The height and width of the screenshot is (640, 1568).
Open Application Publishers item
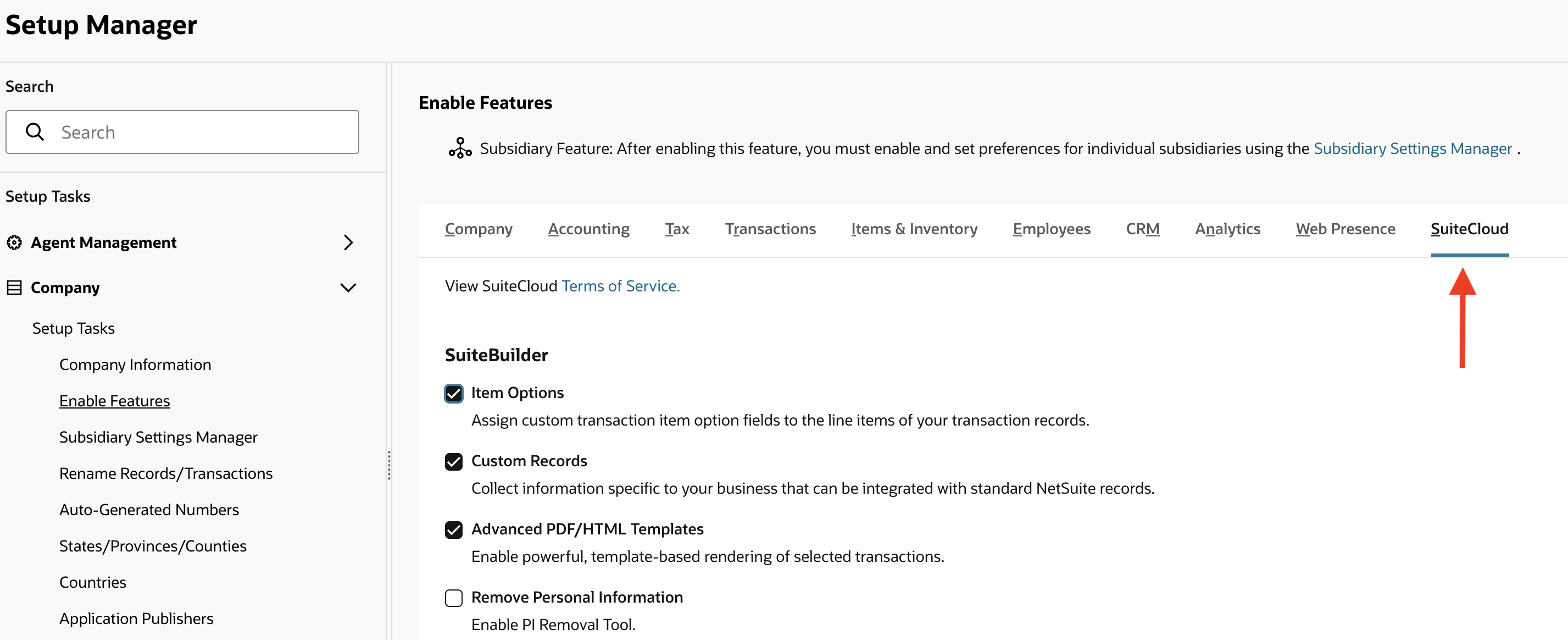pyautogui.click(x=136, y=618)
